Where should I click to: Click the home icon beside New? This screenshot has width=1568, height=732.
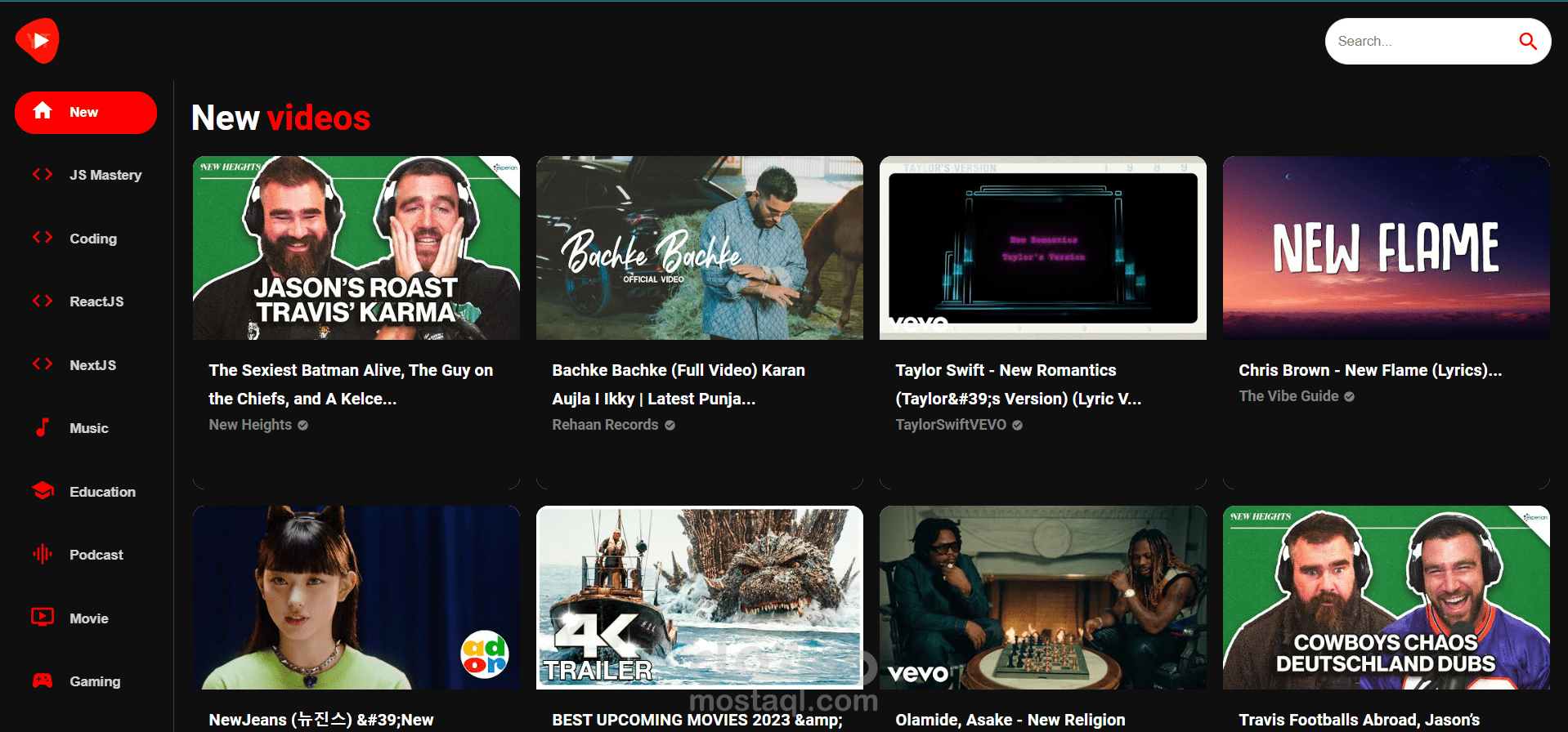[43, 111]
